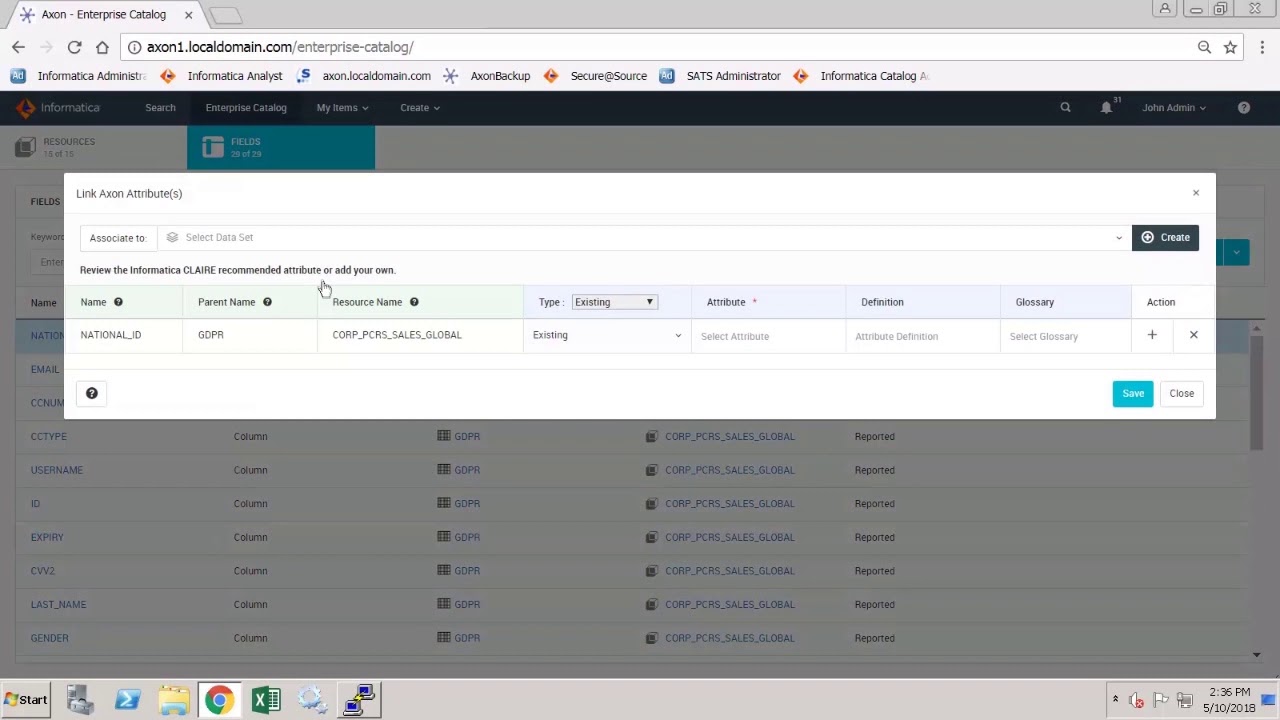Go back in browser
The image size is (1280, 720).
18,47
